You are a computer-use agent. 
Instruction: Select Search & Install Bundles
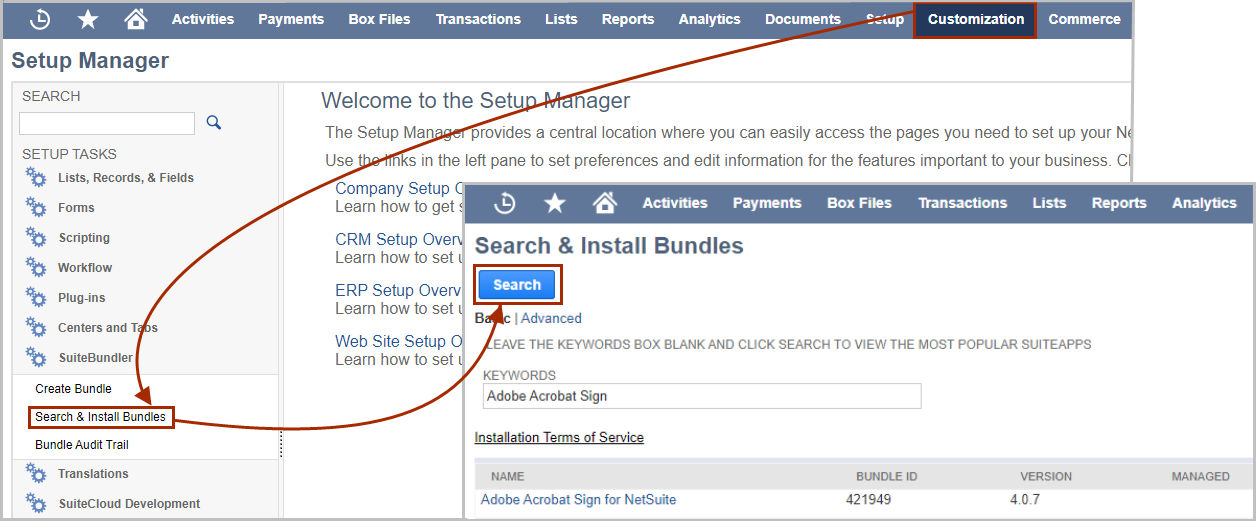[100, 417]
